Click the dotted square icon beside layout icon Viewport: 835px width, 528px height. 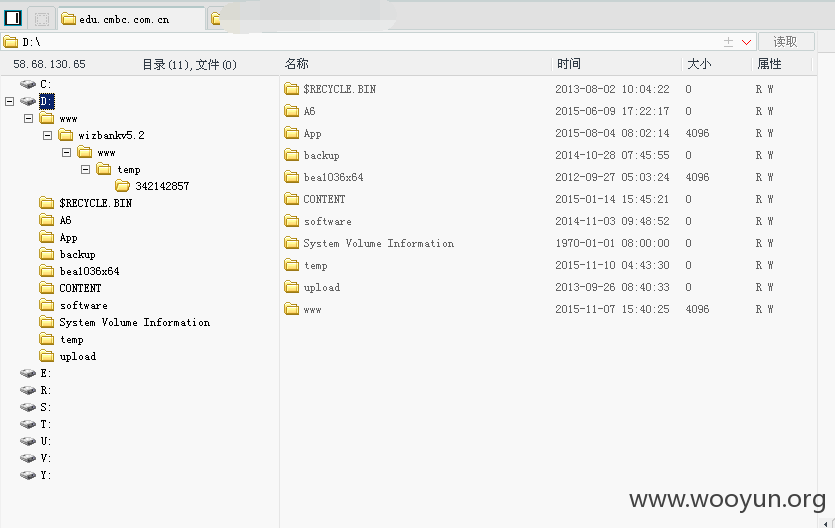click(42, 19)
